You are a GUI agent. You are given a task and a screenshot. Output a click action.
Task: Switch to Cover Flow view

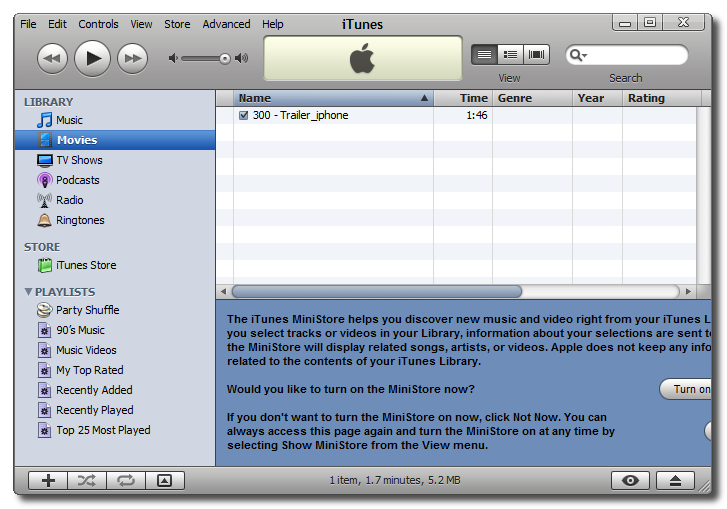pyautogui.click(x=536, y=55)
